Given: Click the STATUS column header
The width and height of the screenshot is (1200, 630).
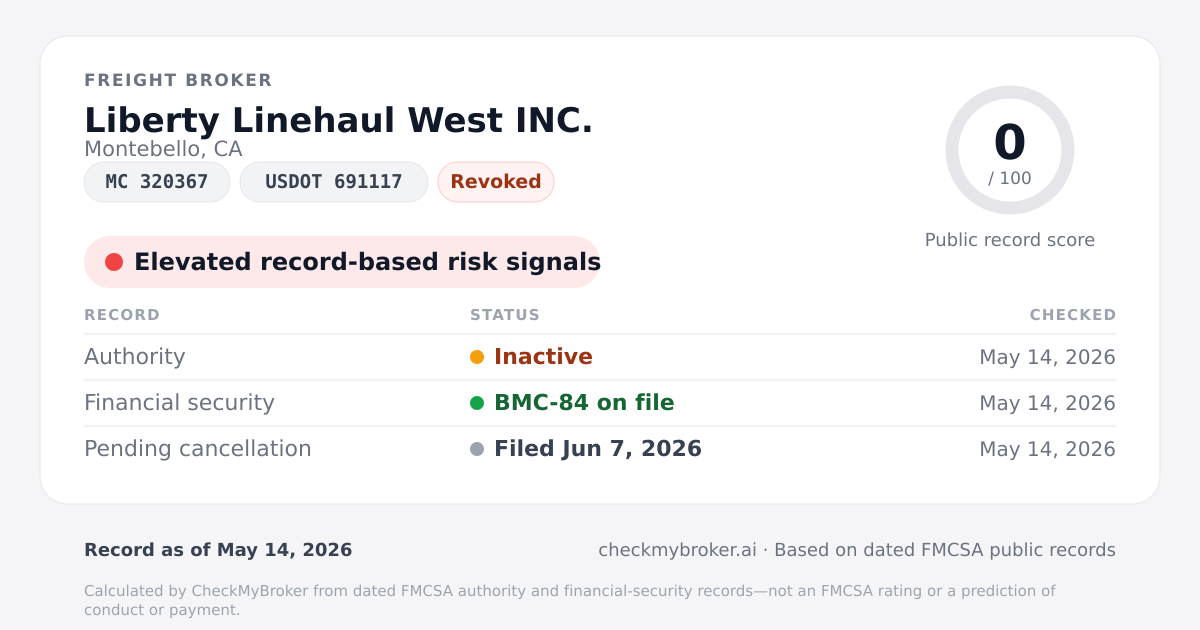Looking at the screenshot, I should tap(505, 315).
